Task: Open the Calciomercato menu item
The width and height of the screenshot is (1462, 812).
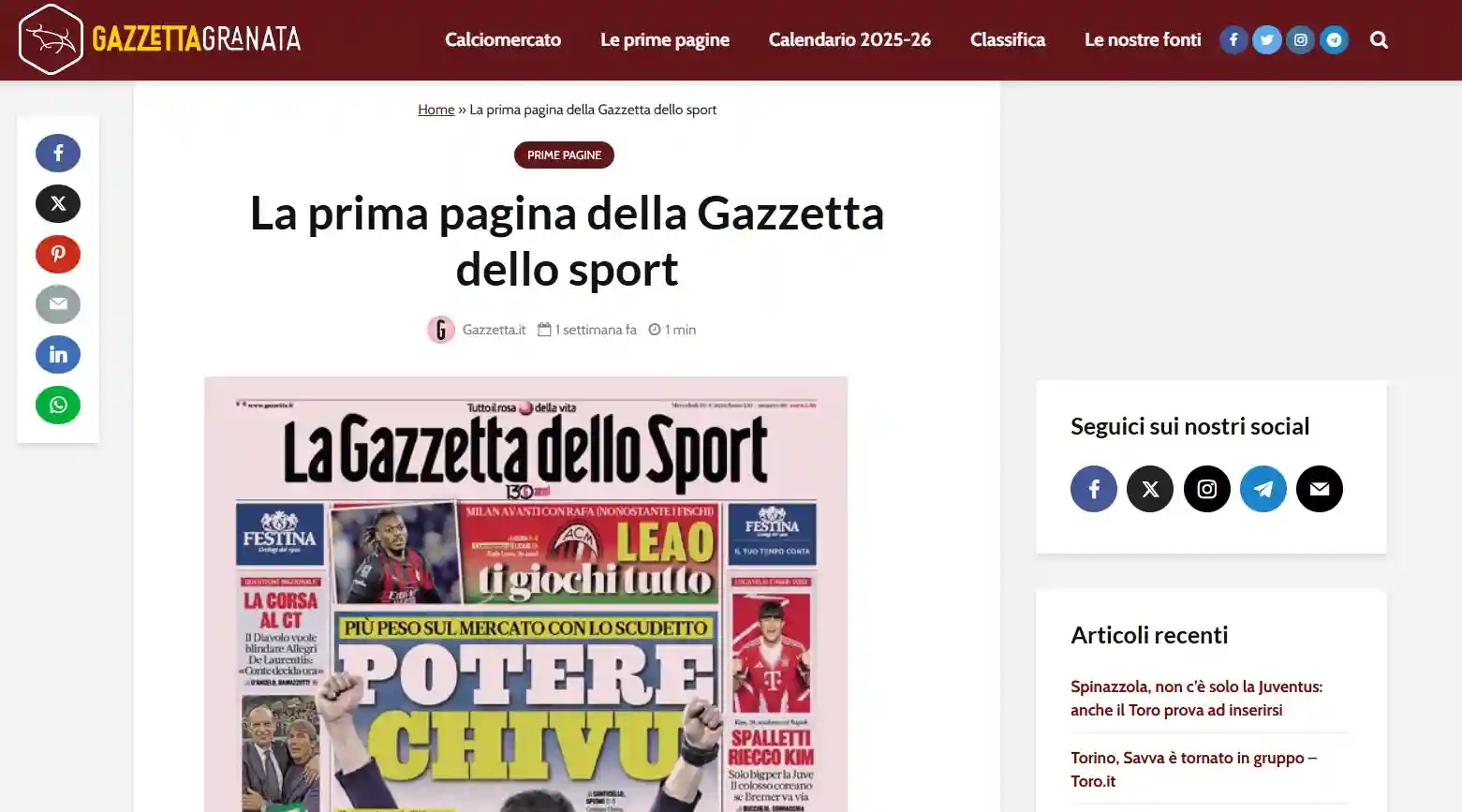Action: point(503,39)
